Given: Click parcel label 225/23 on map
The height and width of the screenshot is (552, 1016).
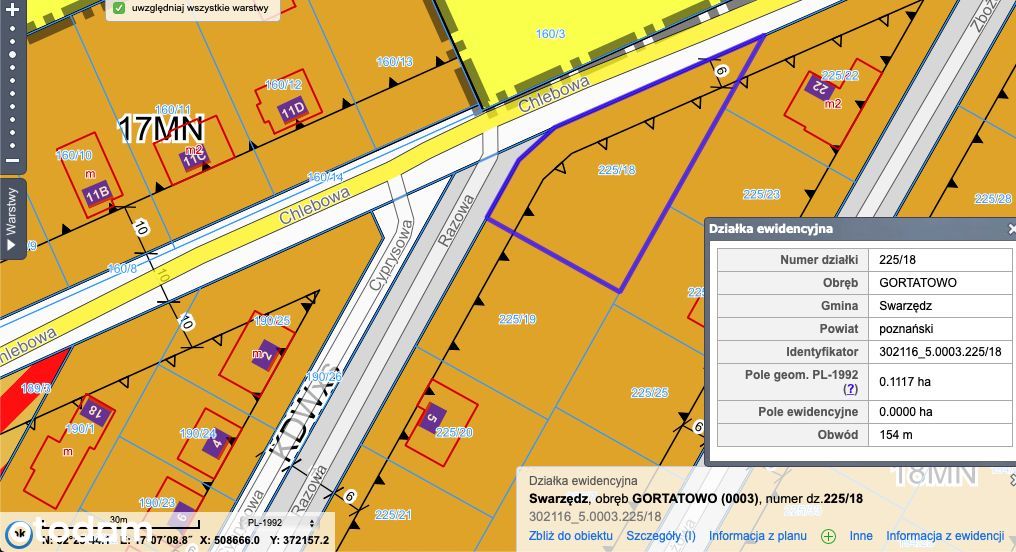Looking at the screenshot, I should coord(761,194).
